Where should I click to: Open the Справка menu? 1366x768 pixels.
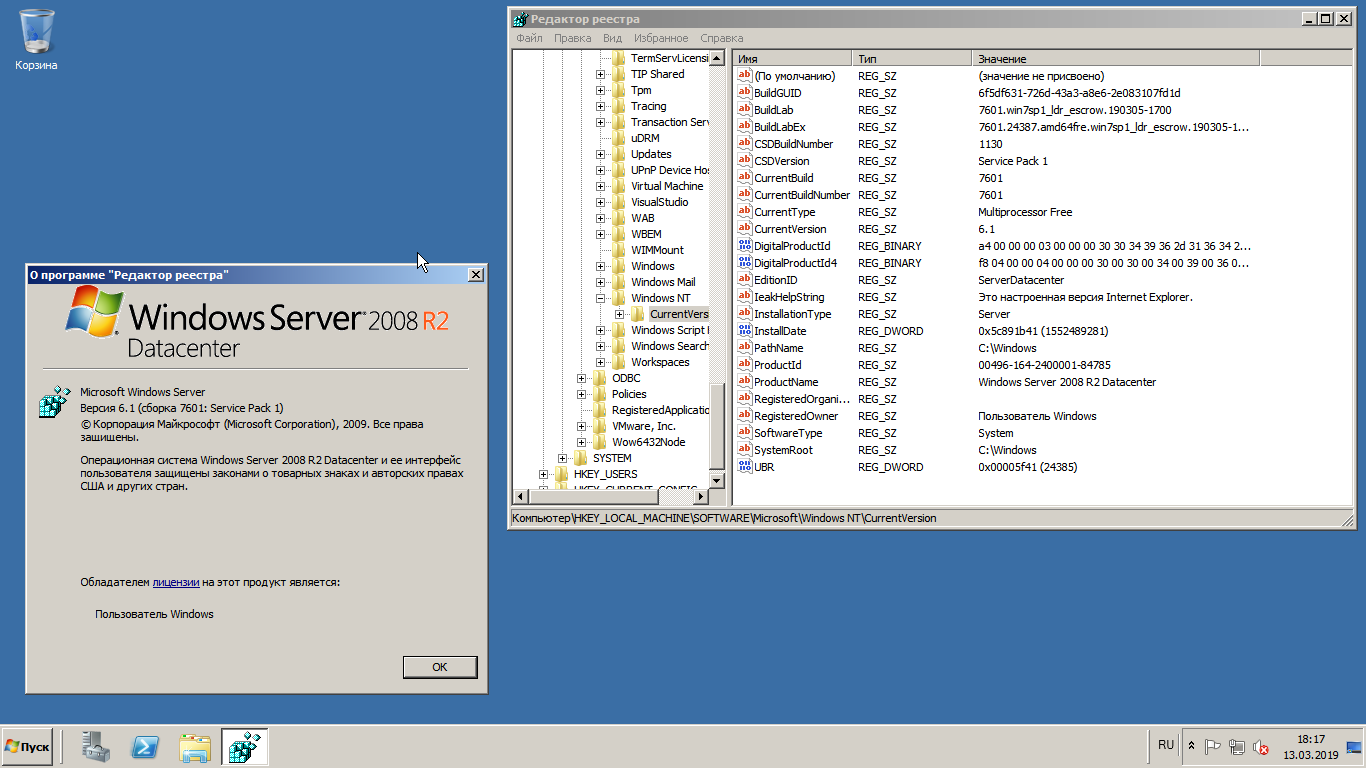click(722, 38)
